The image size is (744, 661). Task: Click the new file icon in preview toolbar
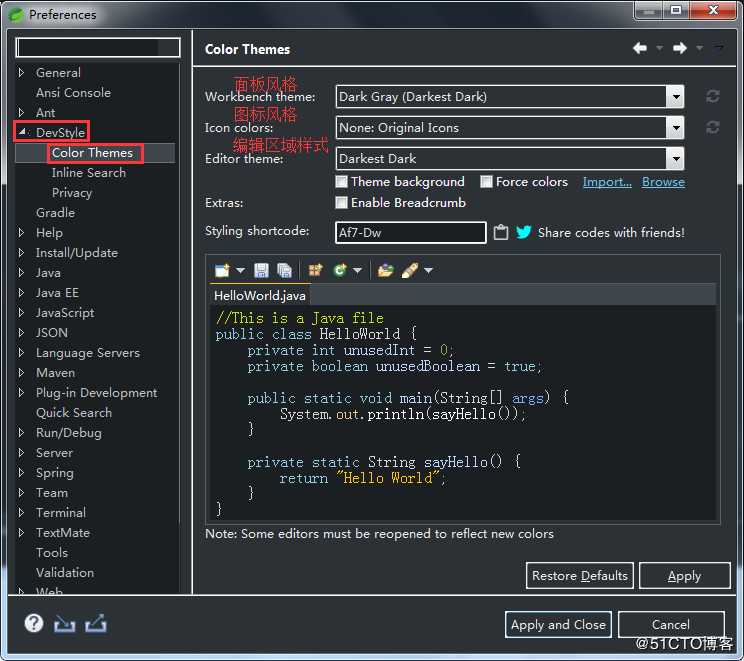click(222, 270)
